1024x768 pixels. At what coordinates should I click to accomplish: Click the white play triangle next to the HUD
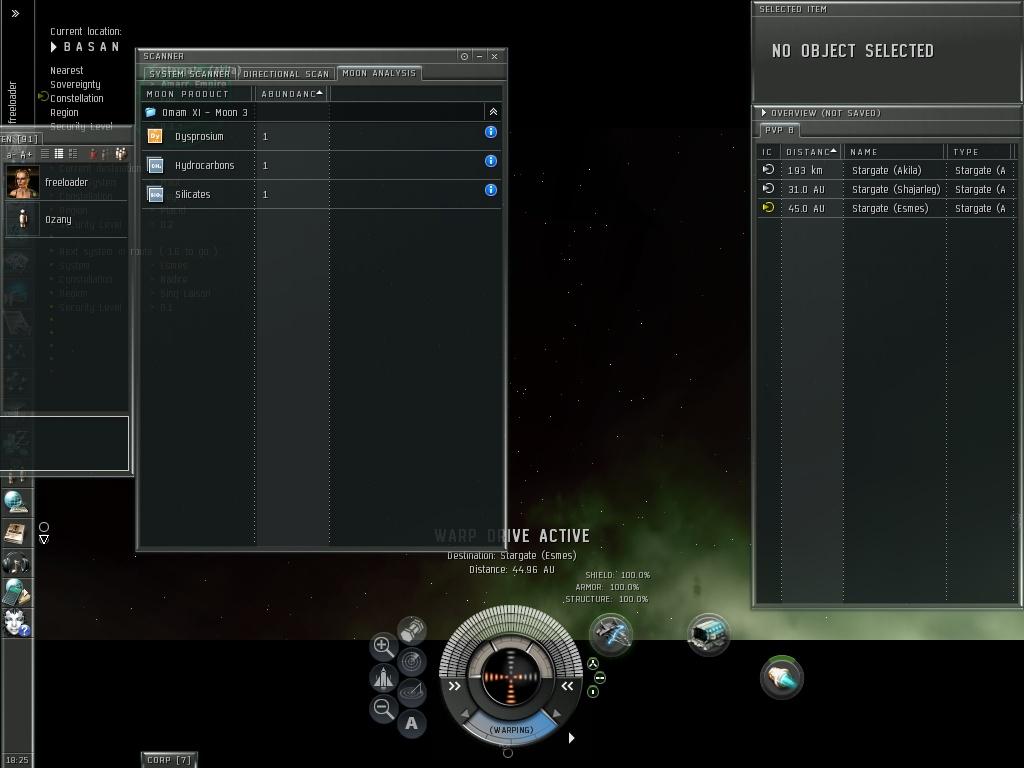(x=571, y=738)
